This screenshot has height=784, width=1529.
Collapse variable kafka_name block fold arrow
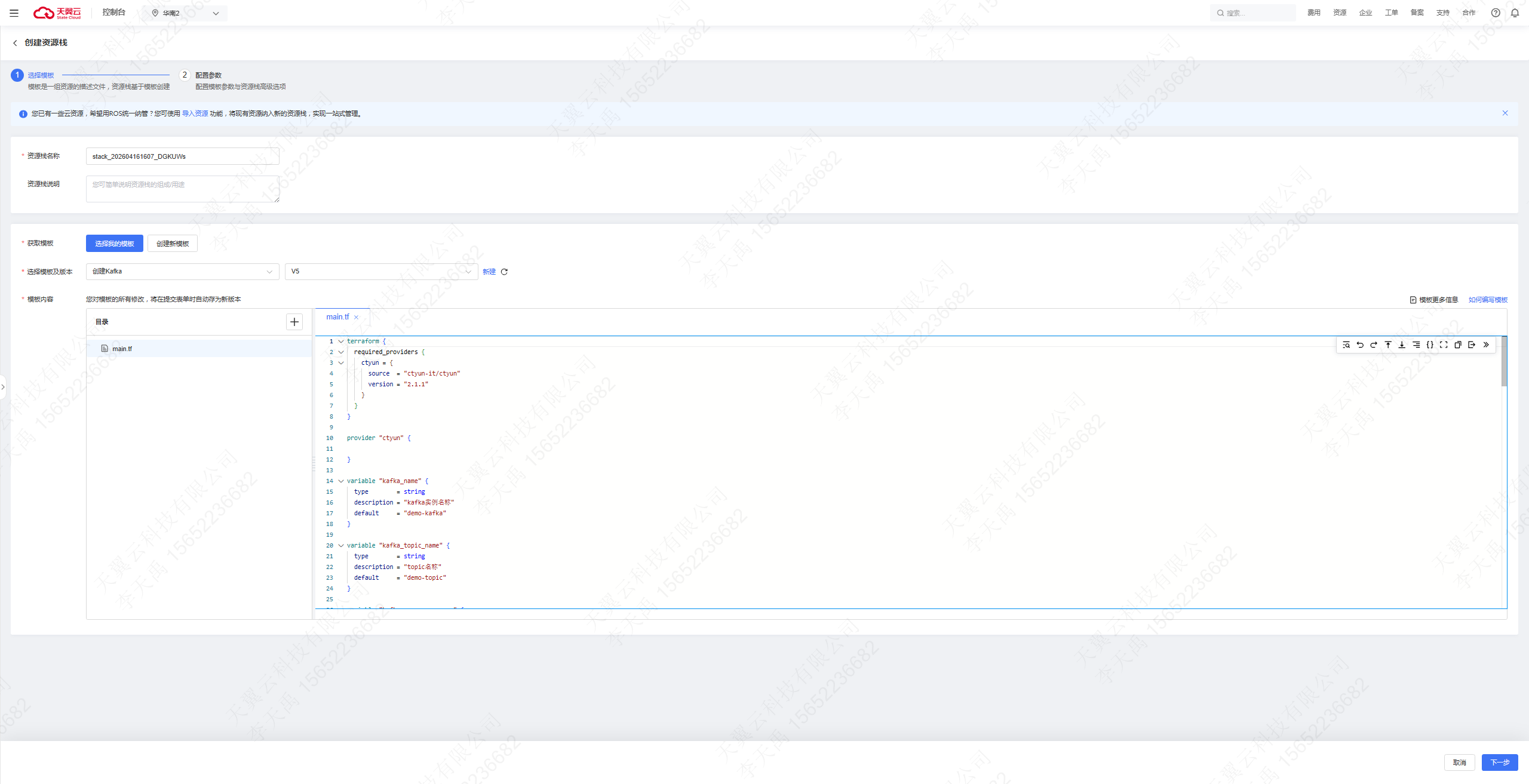click(341, 481)
